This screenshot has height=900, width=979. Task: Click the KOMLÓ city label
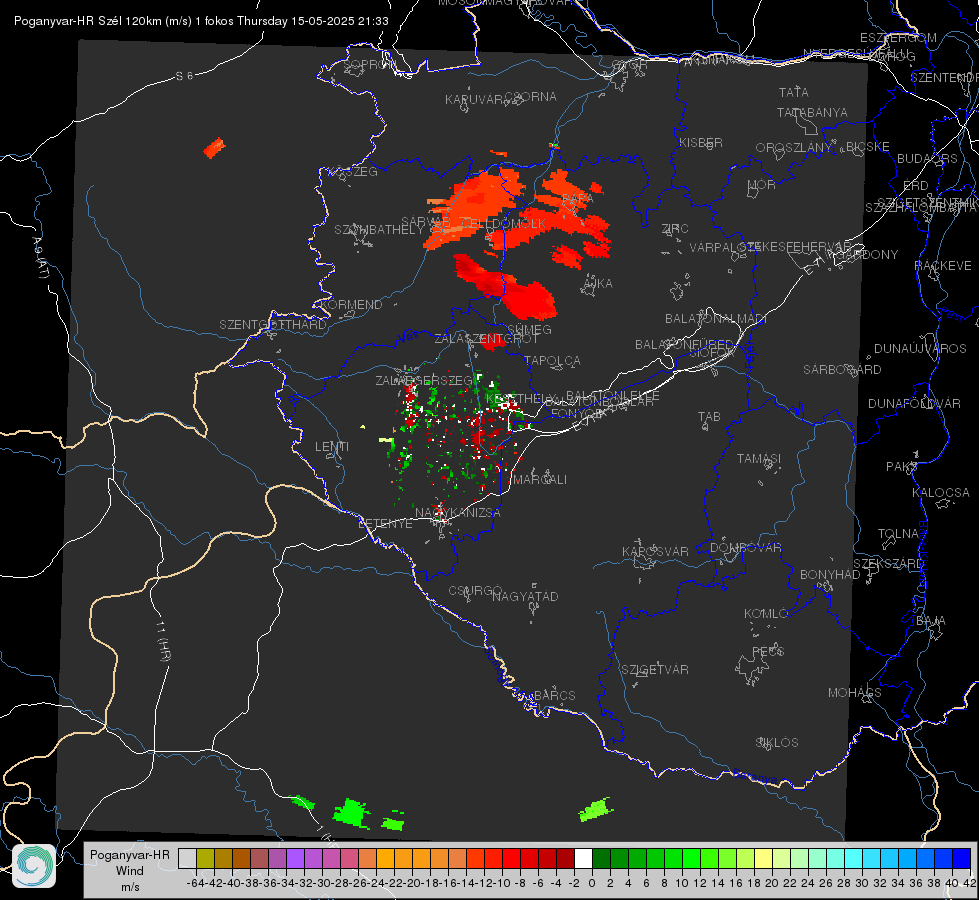[766, 614]
